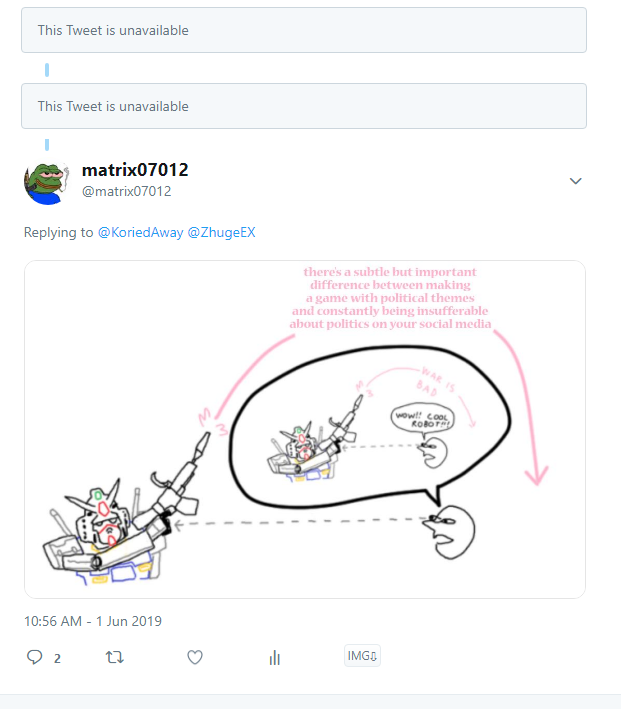Screen dimensions: 621x709
Task: Click thread connector line above the avatar
Action: 47,144
